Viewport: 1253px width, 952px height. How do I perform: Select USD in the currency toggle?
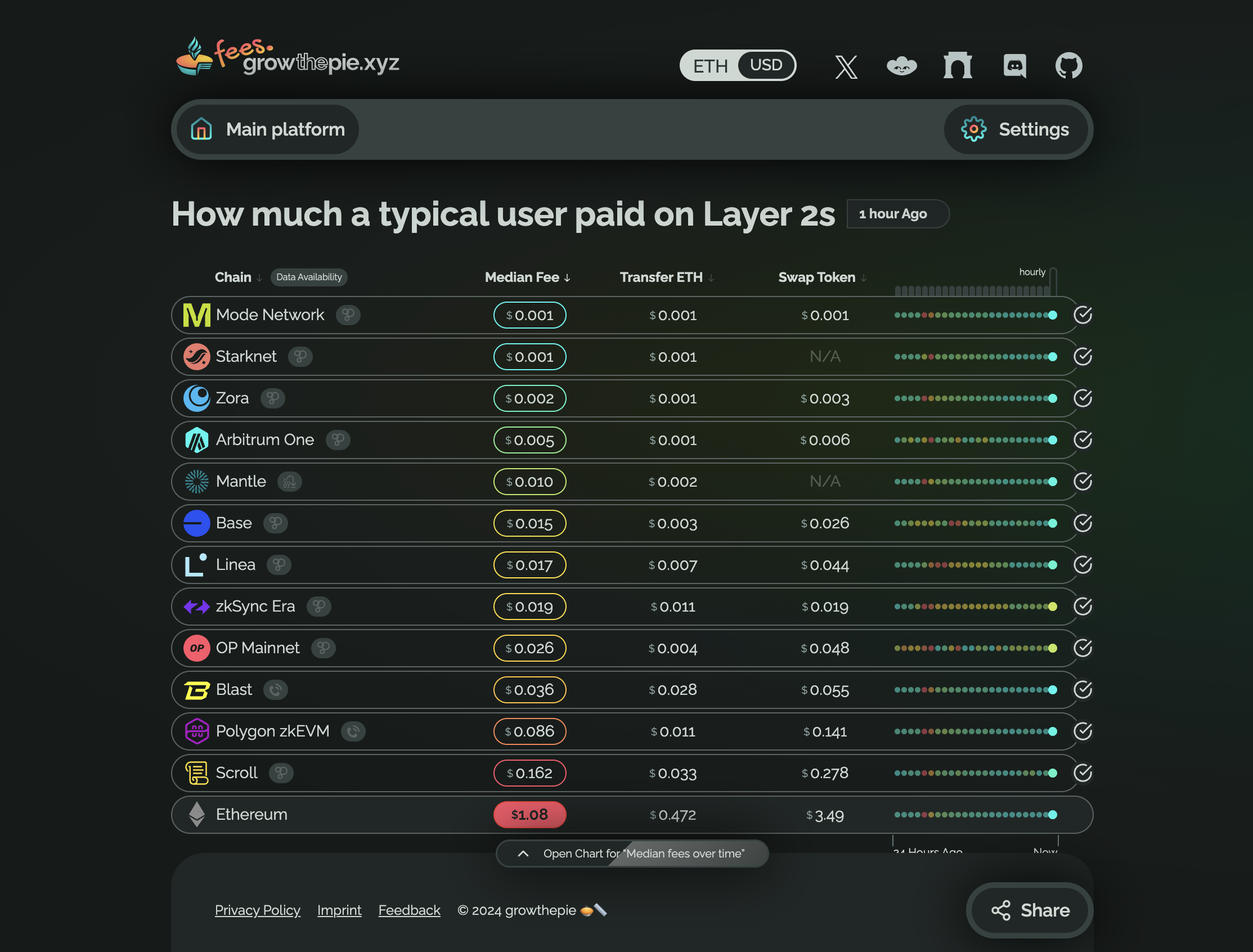pyautogui.click(x=766, y=65)
